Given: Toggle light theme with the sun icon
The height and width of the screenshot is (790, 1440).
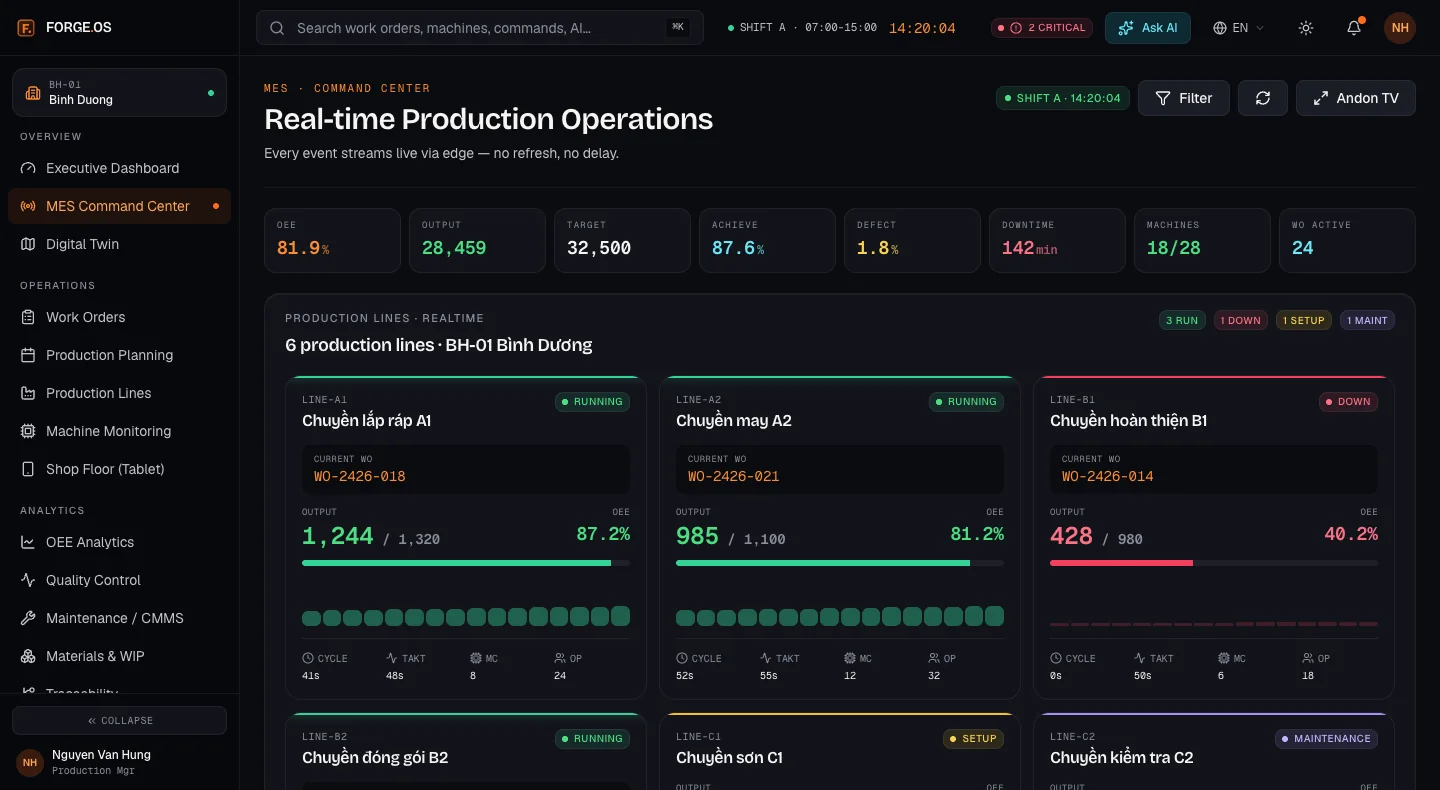Looking at the screenshot, I should (1306, 28).
